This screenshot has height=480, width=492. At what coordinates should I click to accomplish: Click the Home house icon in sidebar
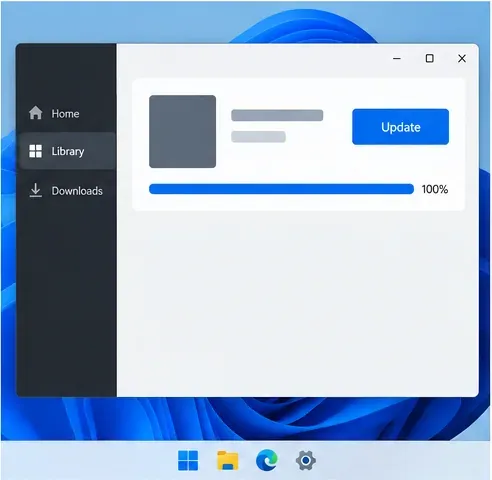[35, 113]
